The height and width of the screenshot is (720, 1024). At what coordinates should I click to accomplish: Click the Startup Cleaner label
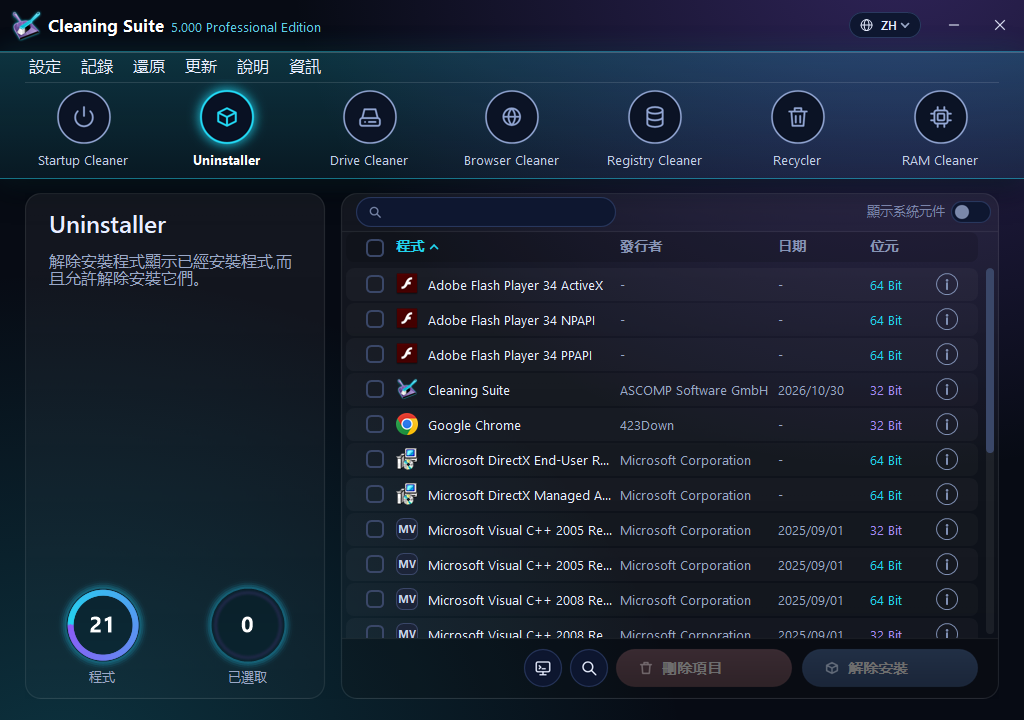tap(83, 161)
